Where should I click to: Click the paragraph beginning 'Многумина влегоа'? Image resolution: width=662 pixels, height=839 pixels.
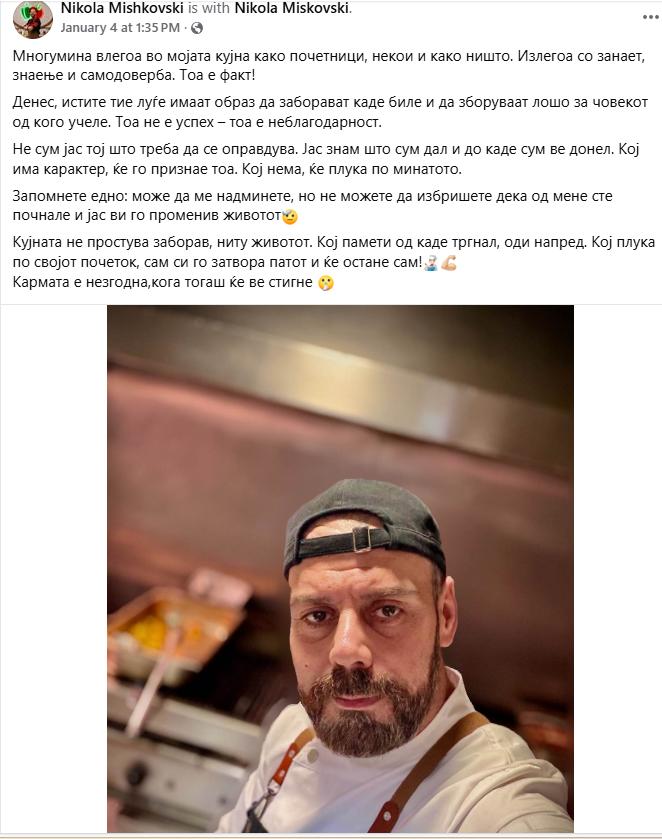329,65
